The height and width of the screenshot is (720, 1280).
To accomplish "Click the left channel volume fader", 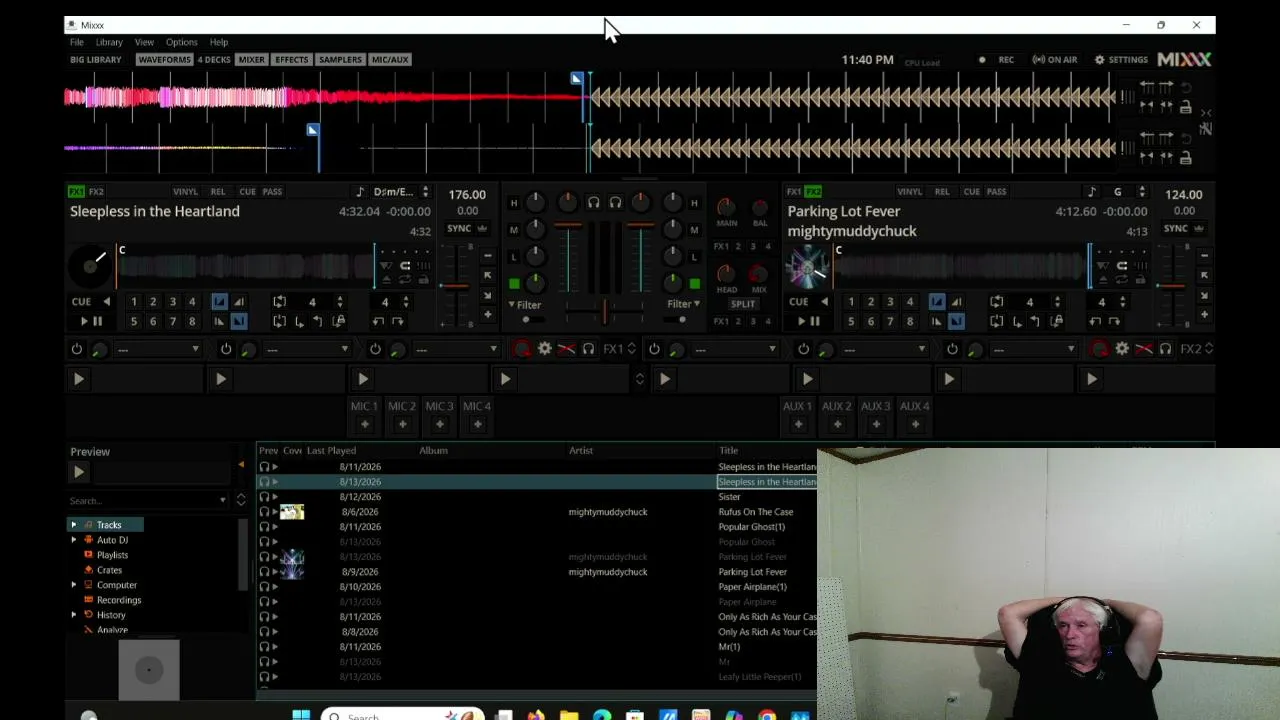I will point(567,258).
